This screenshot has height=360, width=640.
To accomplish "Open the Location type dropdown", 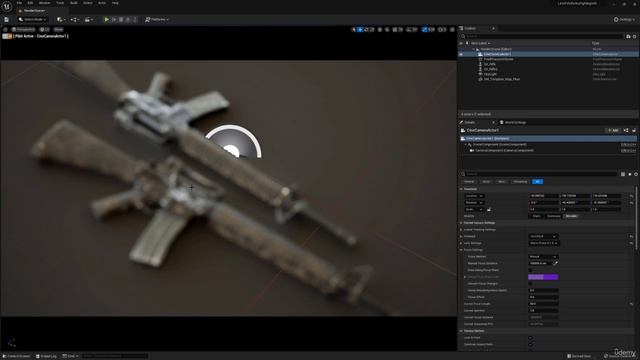I will click(474, 196).
